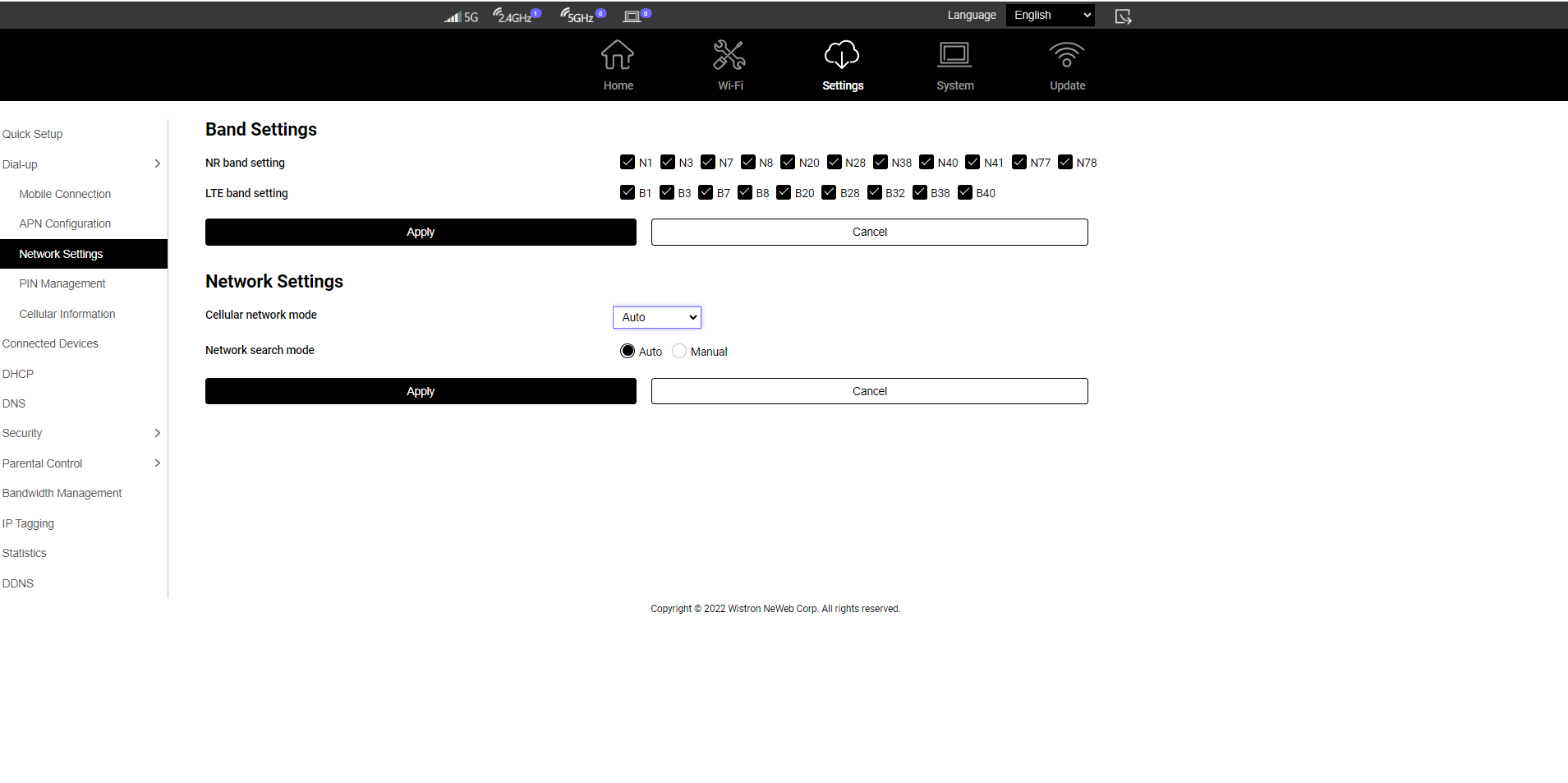Toggle the B3 LTE band checkbox
The width and height of the screenshot is (1568, 783).
pos(667,192)
